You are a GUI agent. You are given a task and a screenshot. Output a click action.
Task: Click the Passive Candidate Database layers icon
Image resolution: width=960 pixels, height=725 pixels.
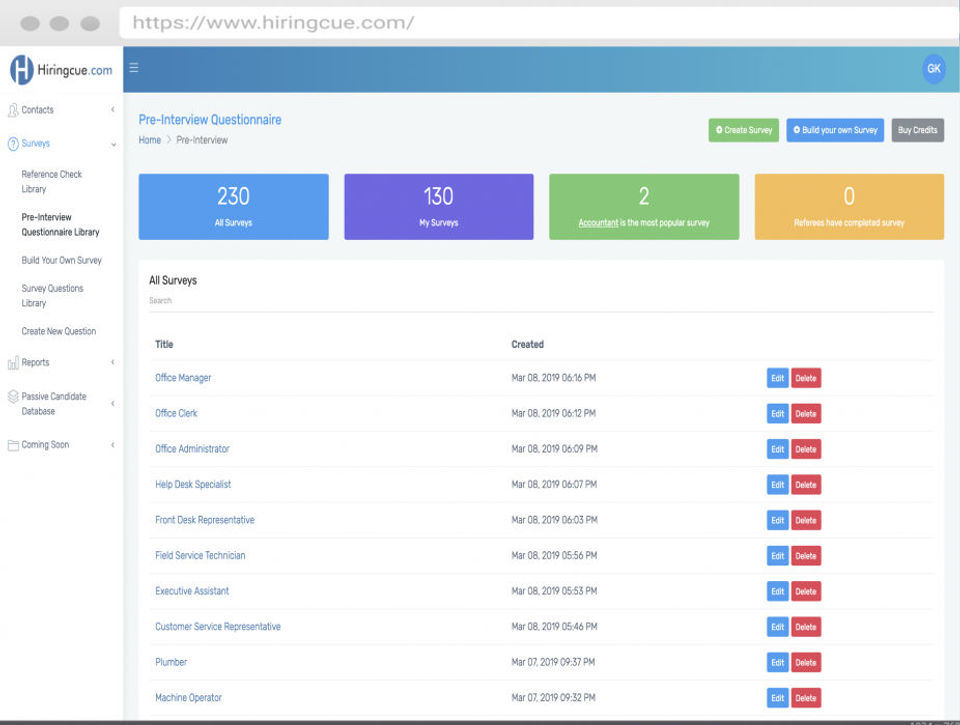tap(13, 397)
